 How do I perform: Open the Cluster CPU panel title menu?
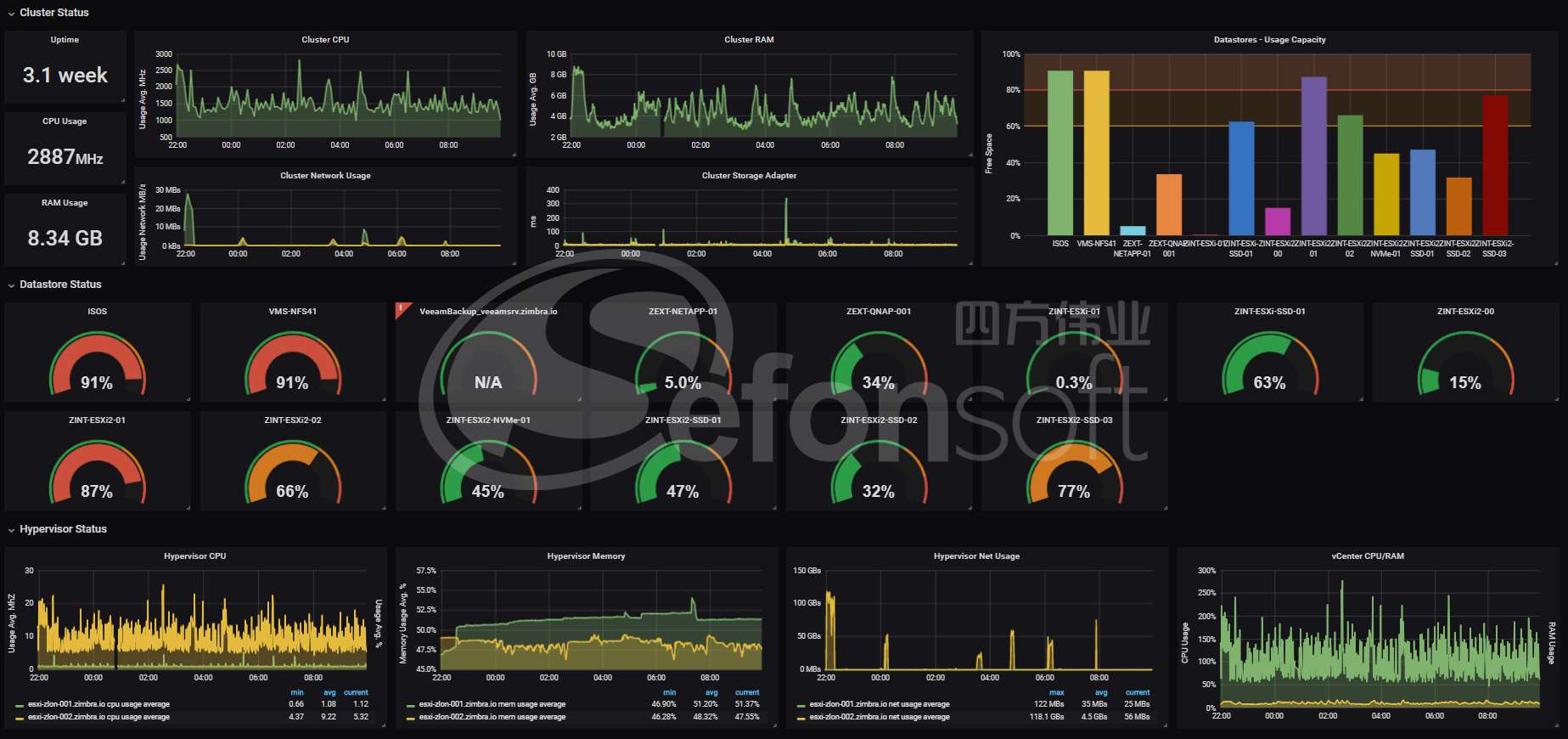click(325, 40)
